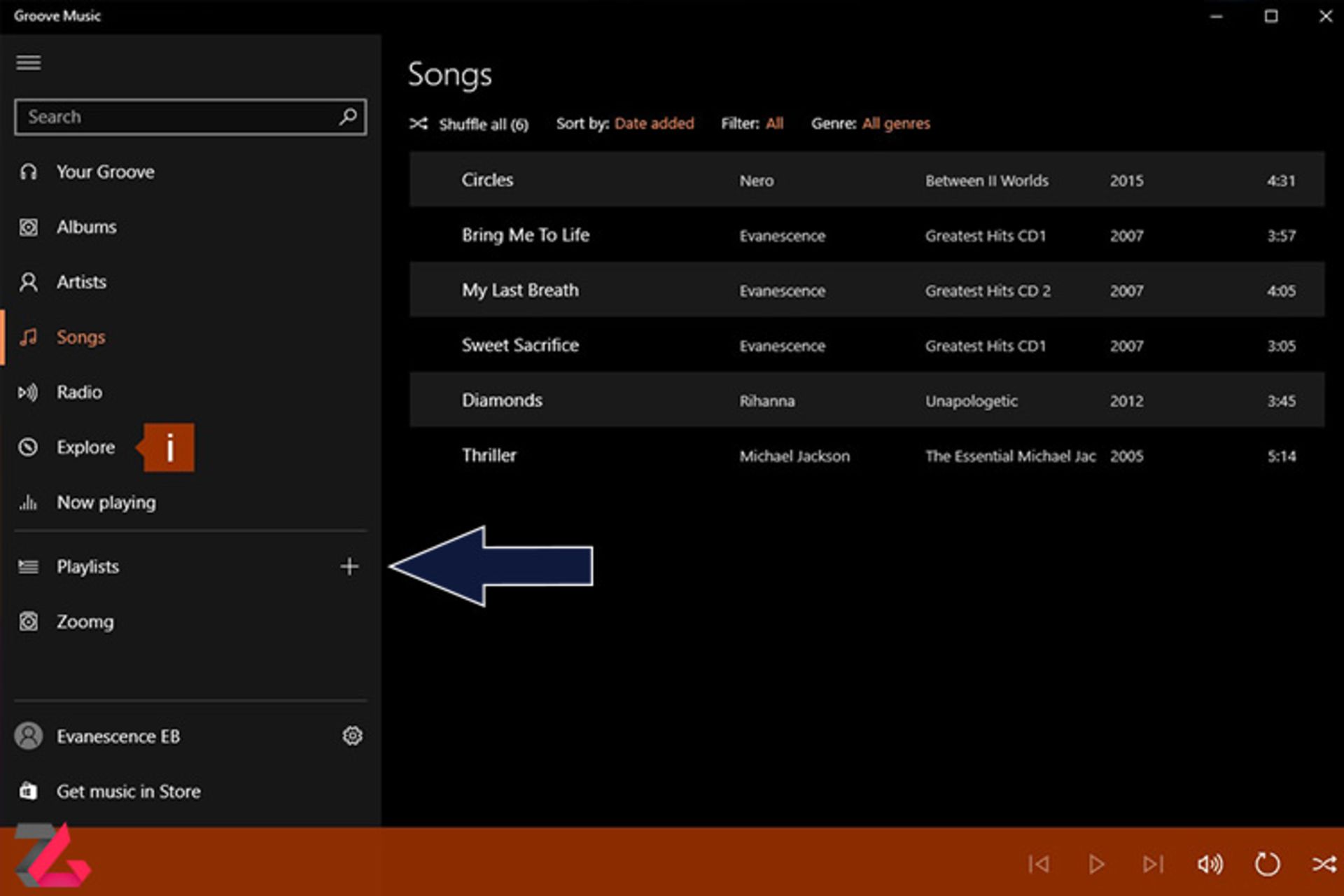Open settings gear icon
This screenshot has width=1344, height=896.
pyautogui.click(x=352, y=736)
